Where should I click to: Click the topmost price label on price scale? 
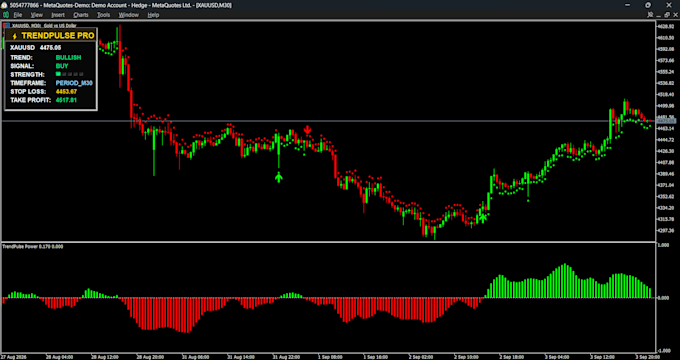[x=667, y=27]
